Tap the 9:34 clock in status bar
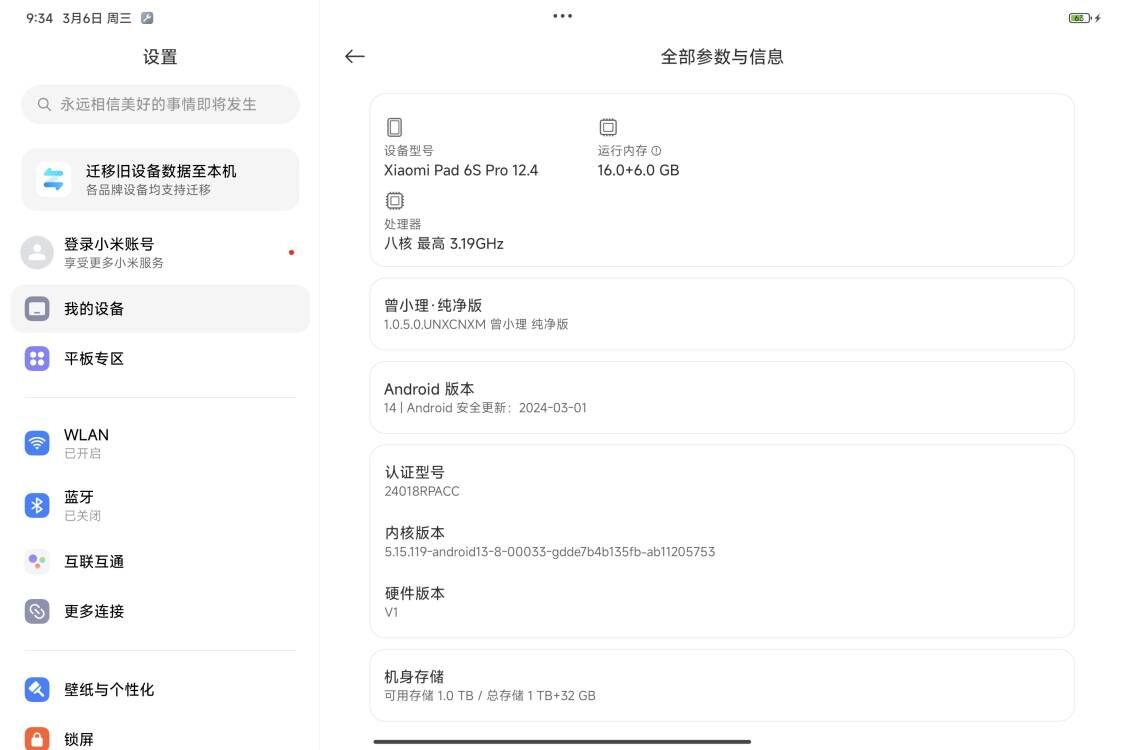This screenshot has width=1125, height=750. [x=39, y=18]
